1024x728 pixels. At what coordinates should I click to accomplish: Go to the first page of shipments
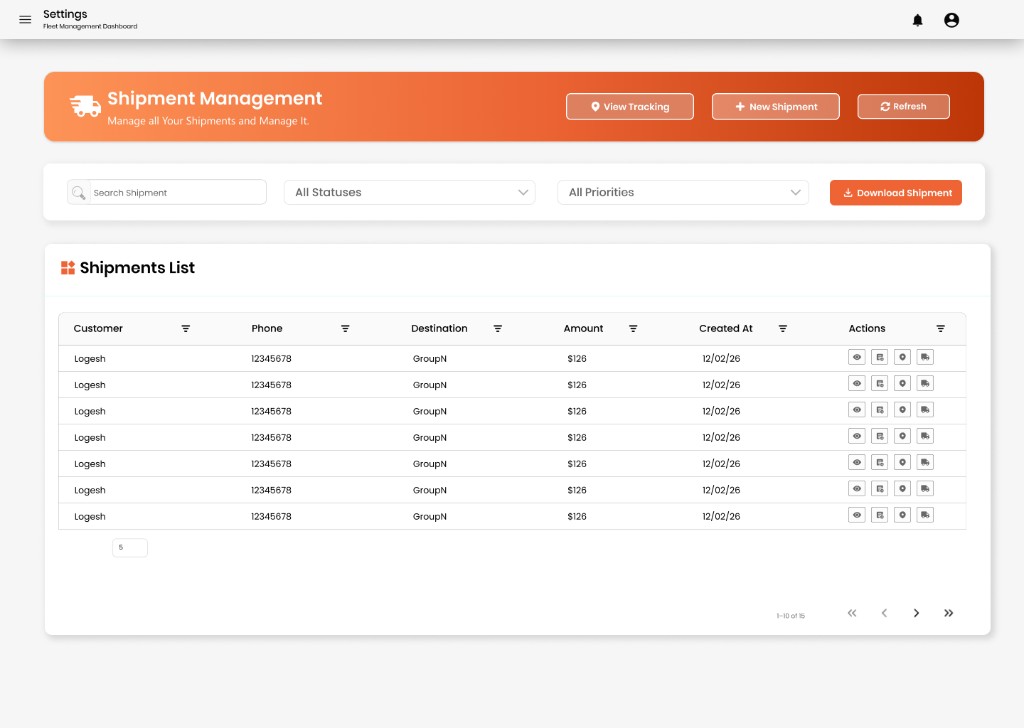pyautogui.click(x=852, y=612)
